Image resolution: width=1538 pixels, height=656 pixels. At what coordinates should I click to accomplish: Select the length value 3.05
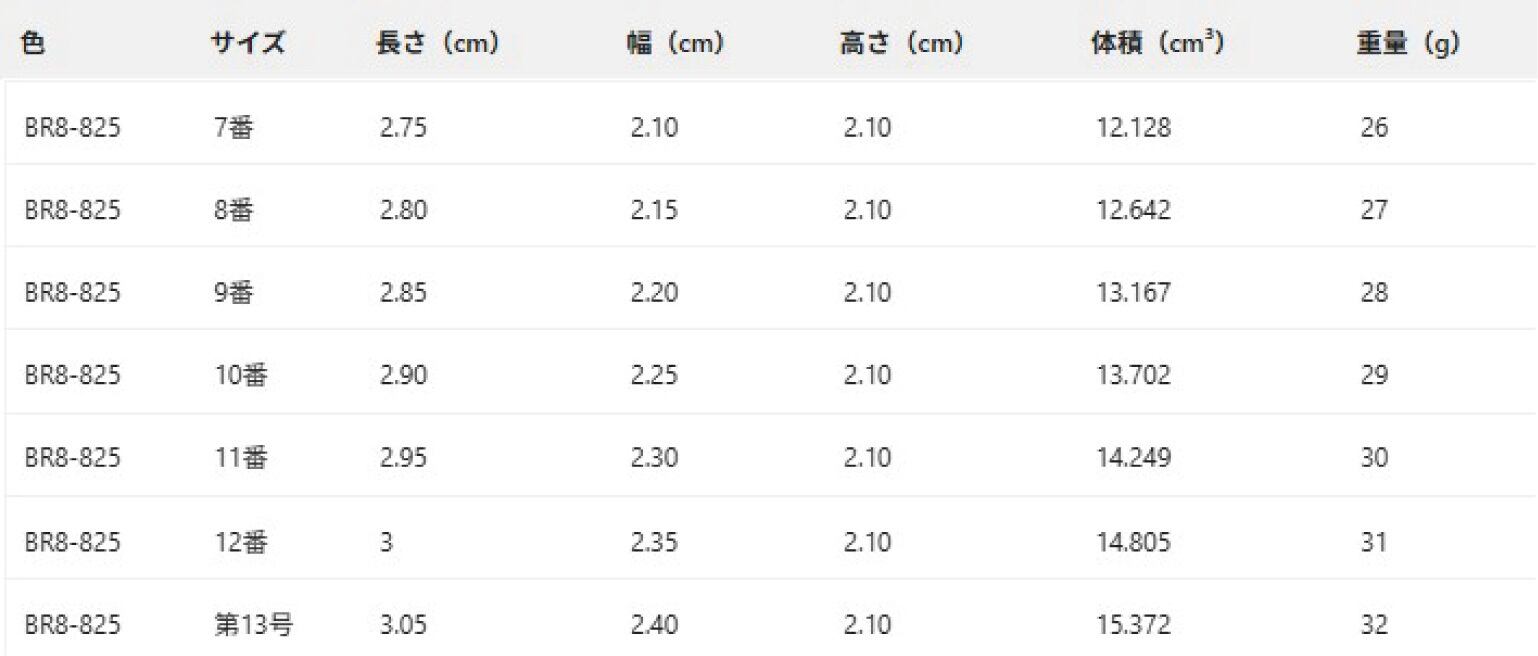[x=401, y=625]
